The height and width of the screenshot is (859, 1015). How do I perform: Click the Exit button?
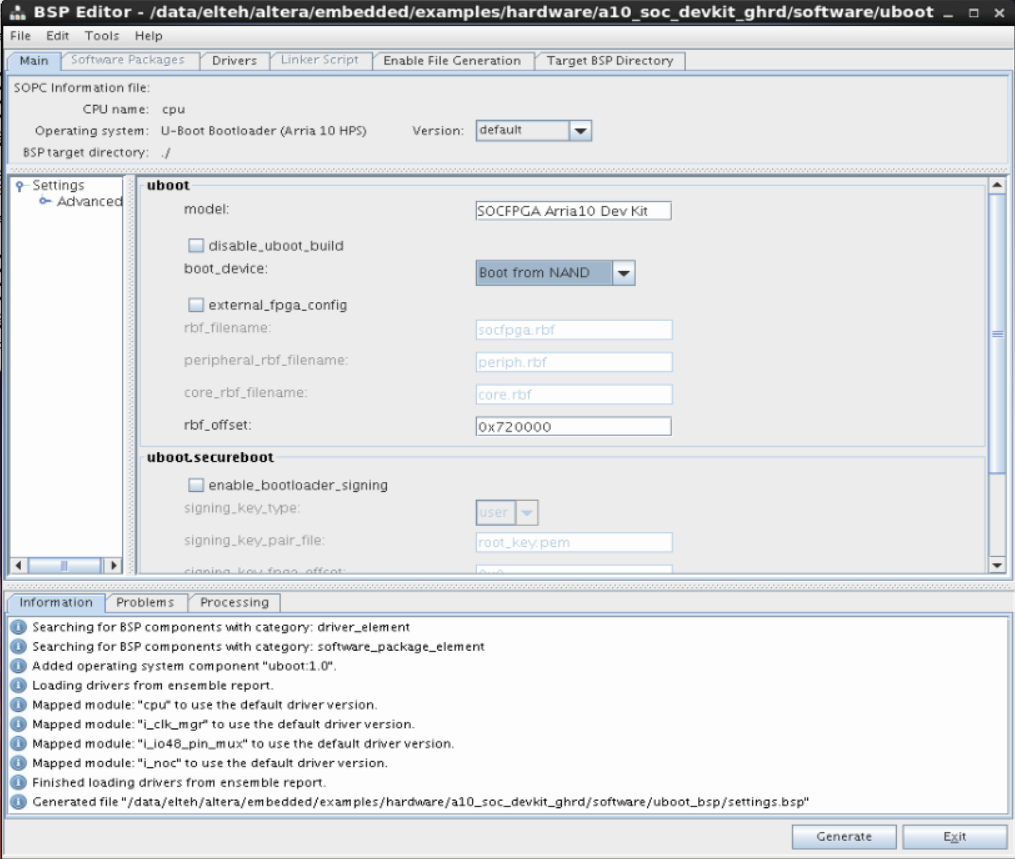click(955, 836)
